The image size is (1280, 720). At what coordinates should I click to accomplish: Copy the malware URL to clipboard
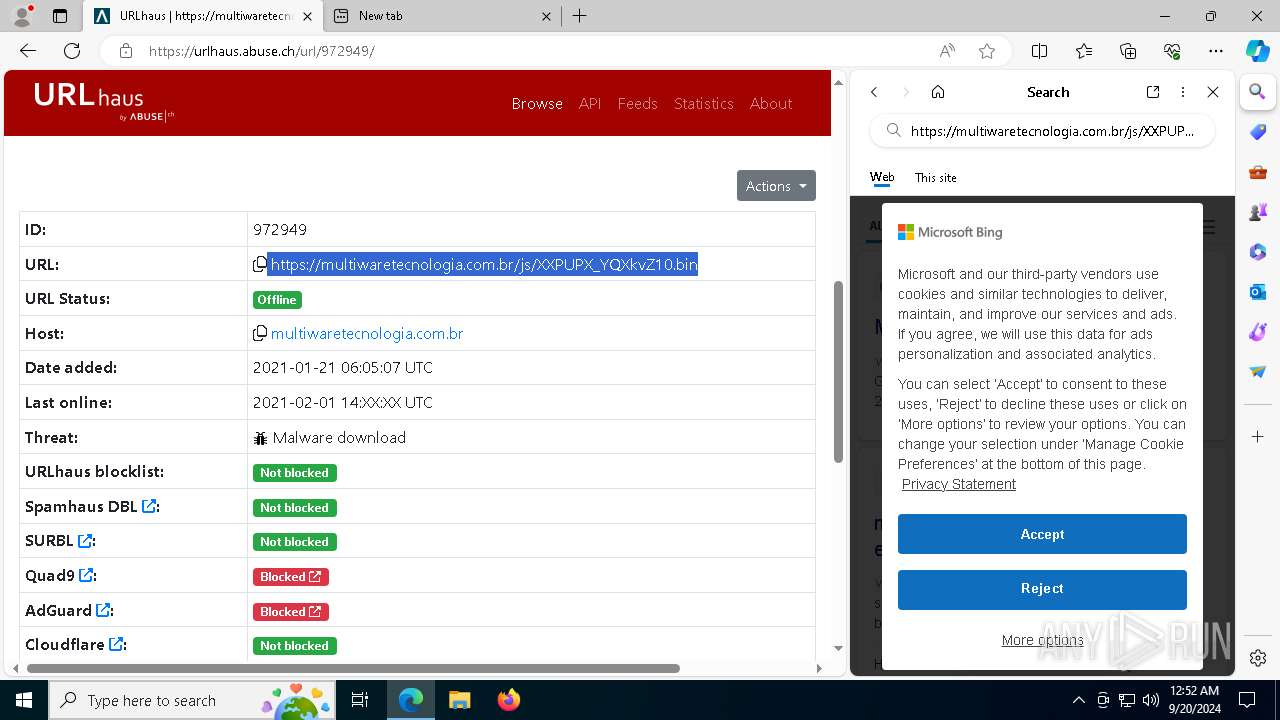pos(260,264)
